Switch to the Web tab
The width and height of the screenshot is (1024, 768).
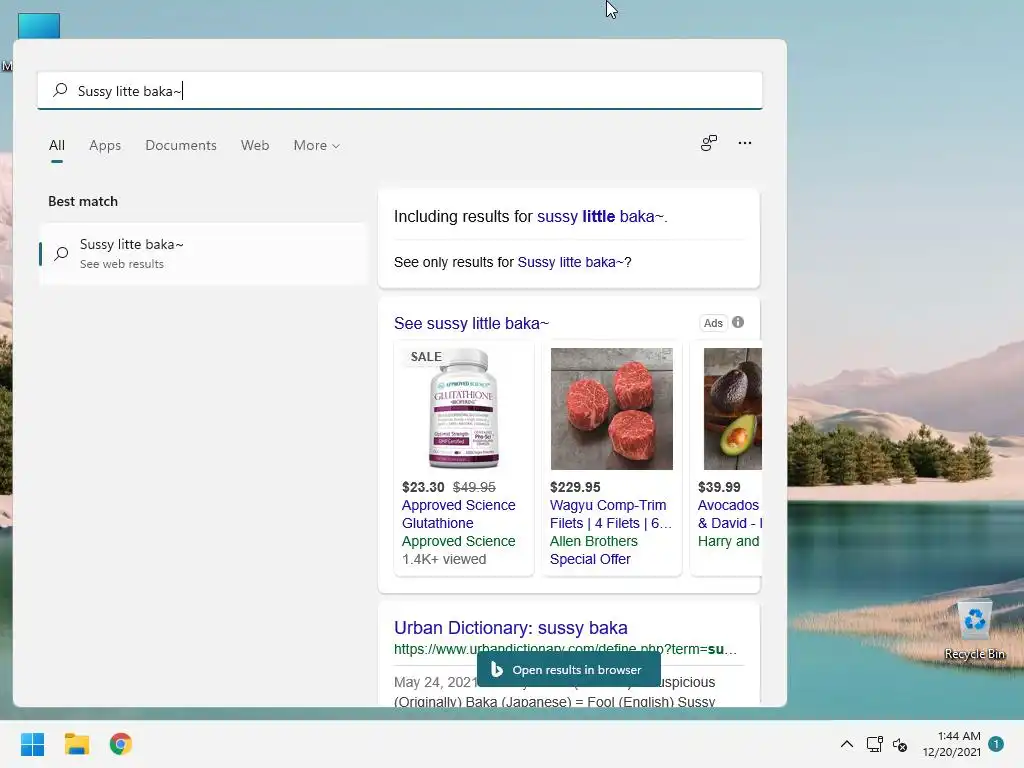pyautogui.click(x=255, y=145)
